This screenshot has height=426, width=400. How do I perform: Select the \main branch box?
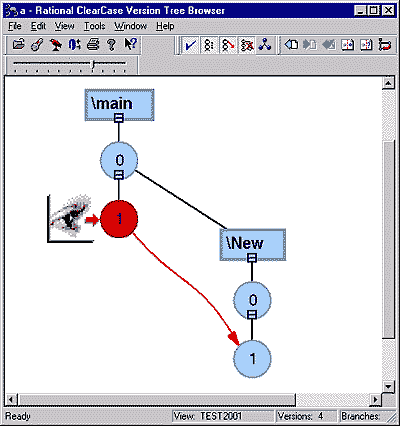tap(119, 104)
